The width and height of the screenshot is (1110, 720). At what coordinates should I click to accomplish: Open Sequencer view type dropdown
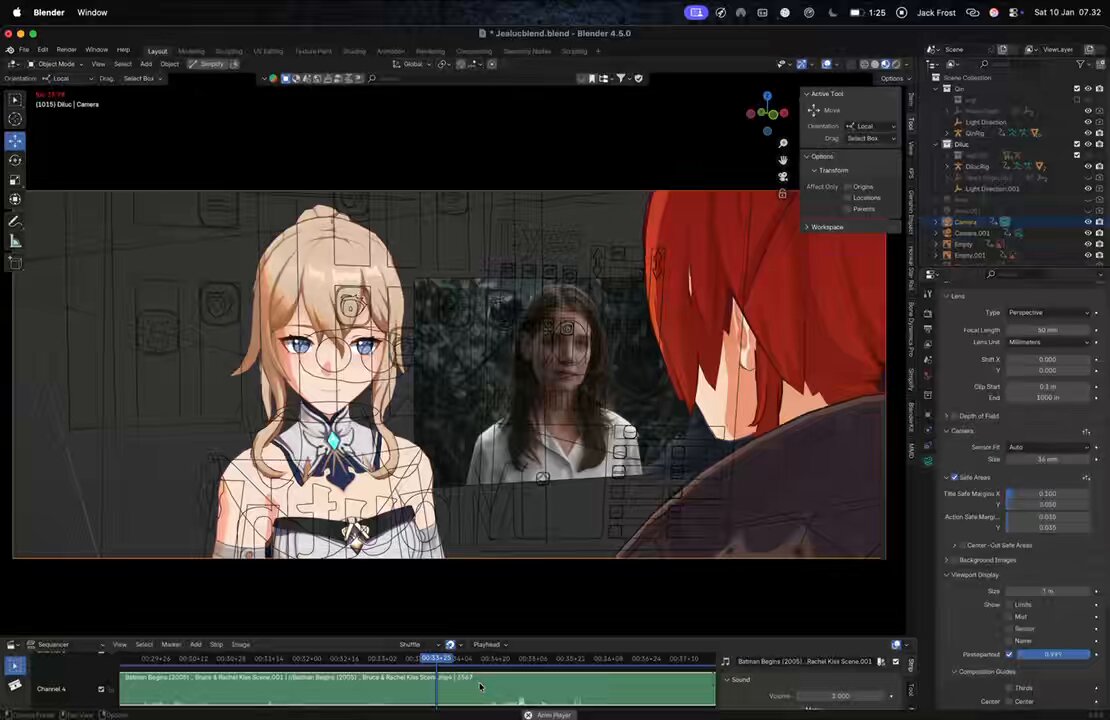(x=65, y=644)
